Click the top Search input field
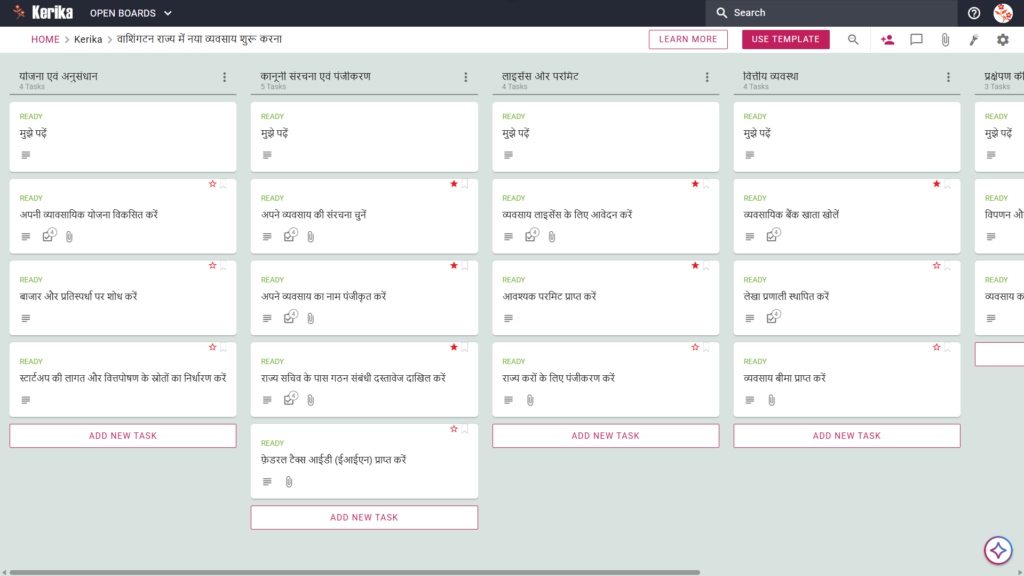 tap(831, 13)
